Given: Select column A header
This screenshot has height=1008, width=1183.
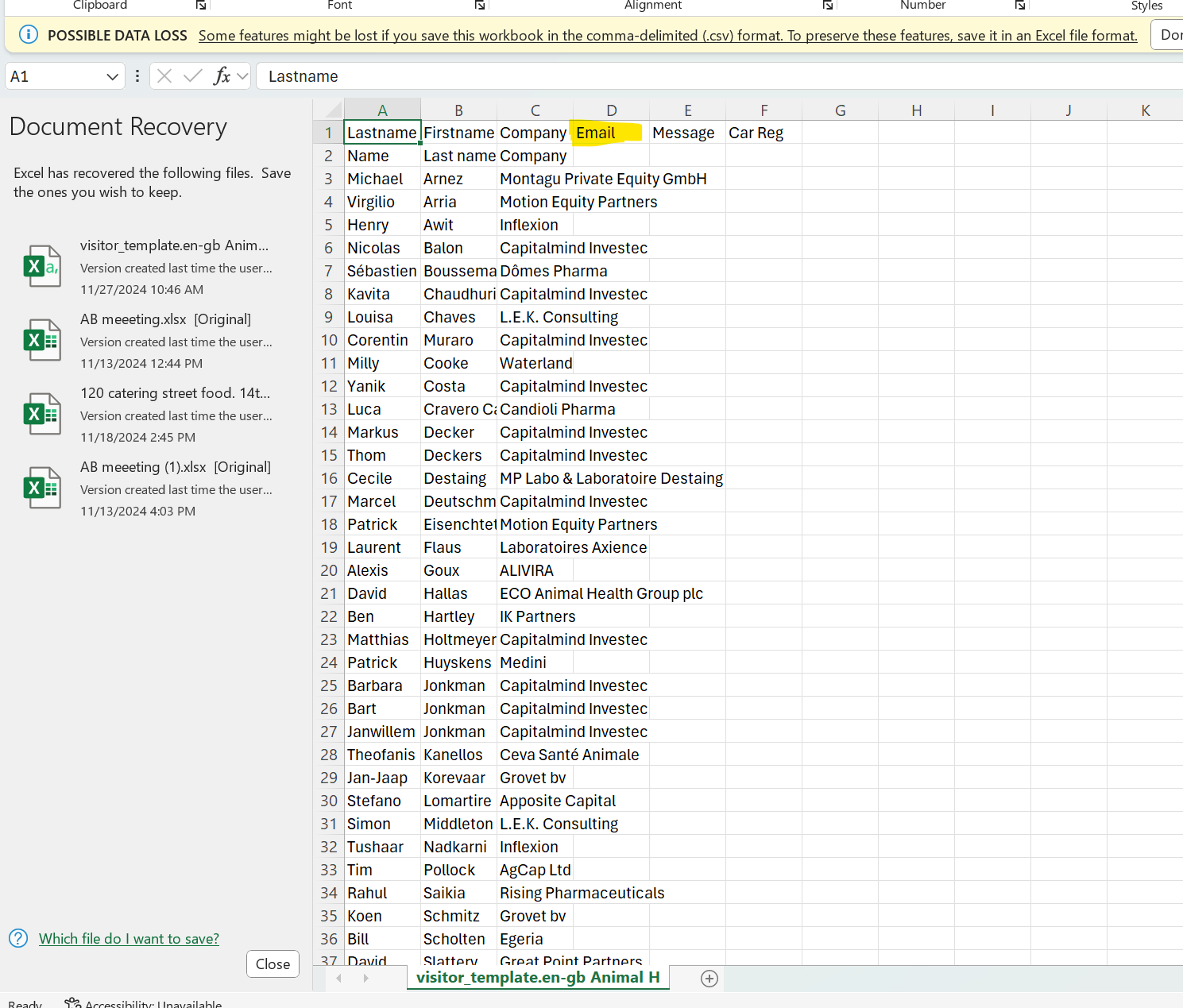Looking at the screenshot, I should tap(382, 110).
